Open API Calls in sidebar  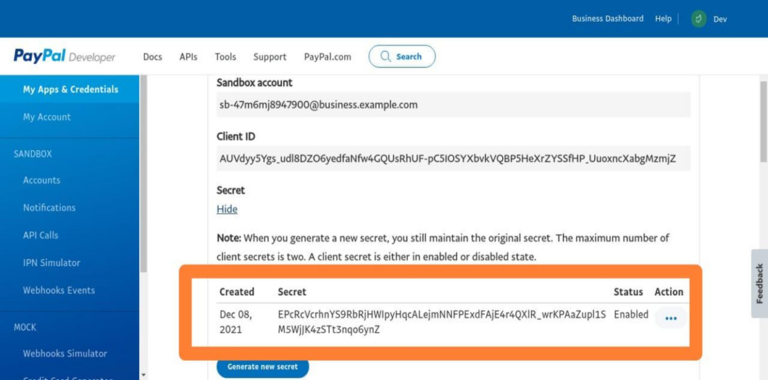[x=41, y=235]
